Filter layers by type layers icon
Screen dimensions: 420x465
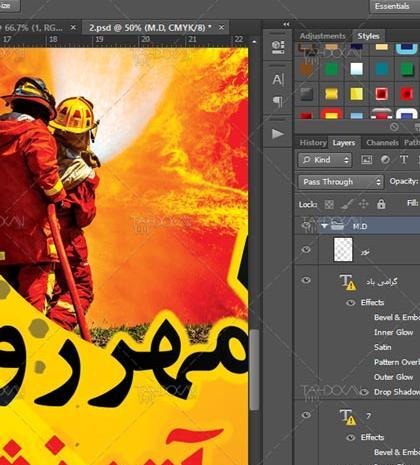[404, 160]
